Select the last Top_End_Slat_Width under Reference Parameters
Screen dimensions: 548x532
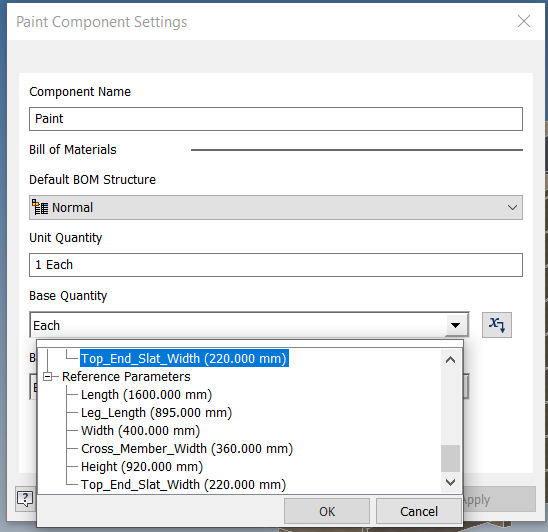tap(183, 485)
